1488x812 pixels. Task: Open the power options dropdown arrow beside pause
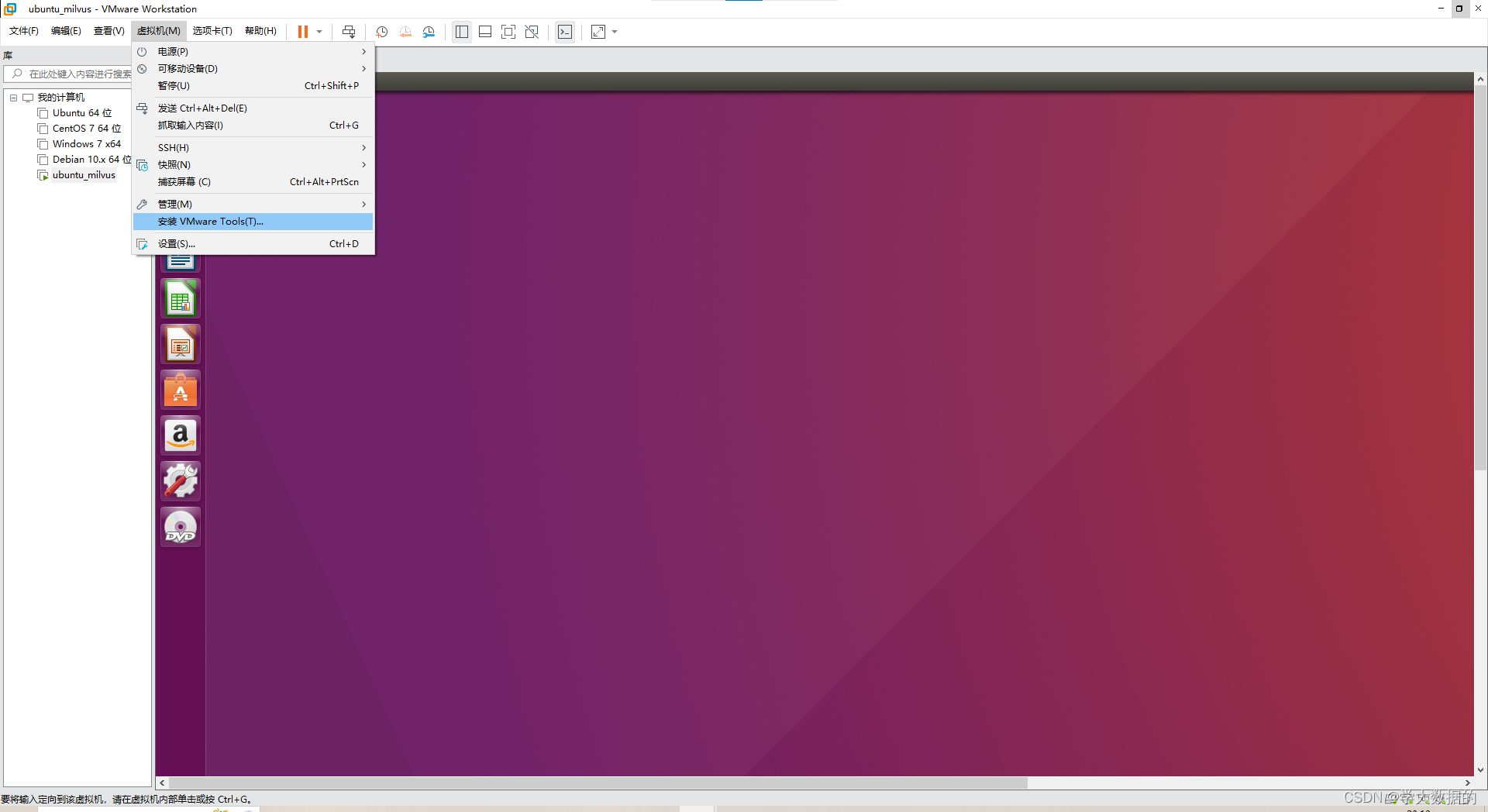319,32
